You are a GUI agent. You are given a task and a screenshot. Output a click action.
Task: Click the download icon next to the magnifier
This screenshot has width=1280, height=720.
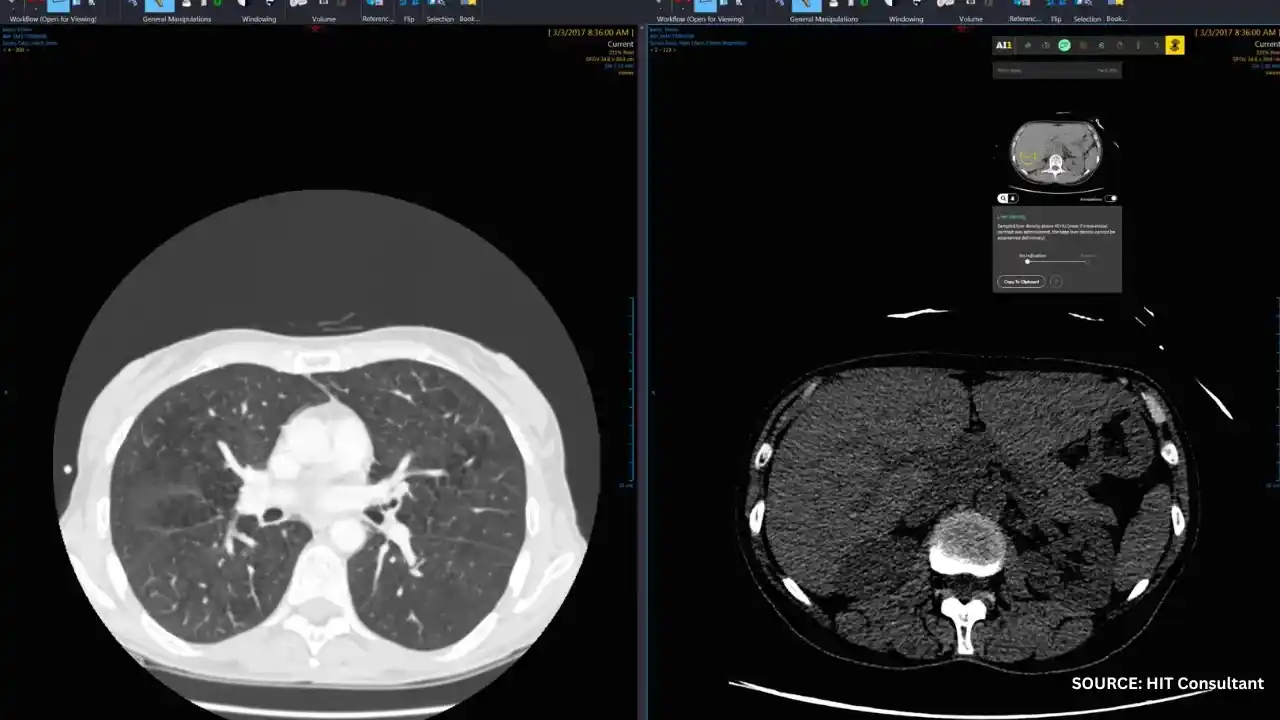[x=1013, y=198]
